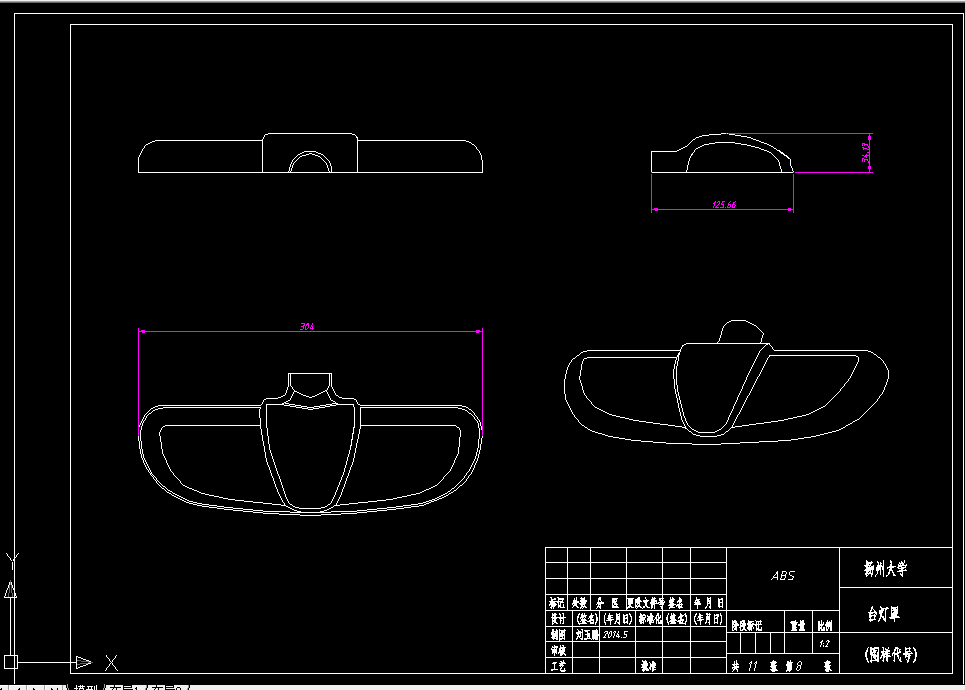Click the 处数 header cell
The image size is (965, 690).
click(579, 603)
